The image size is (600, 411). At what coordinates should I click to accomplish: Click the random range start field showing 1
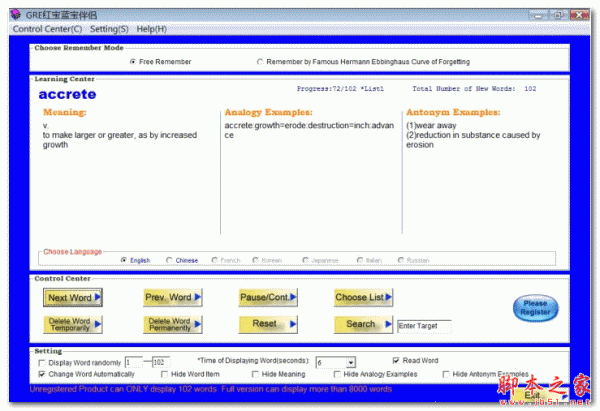(x=134, y=362)
